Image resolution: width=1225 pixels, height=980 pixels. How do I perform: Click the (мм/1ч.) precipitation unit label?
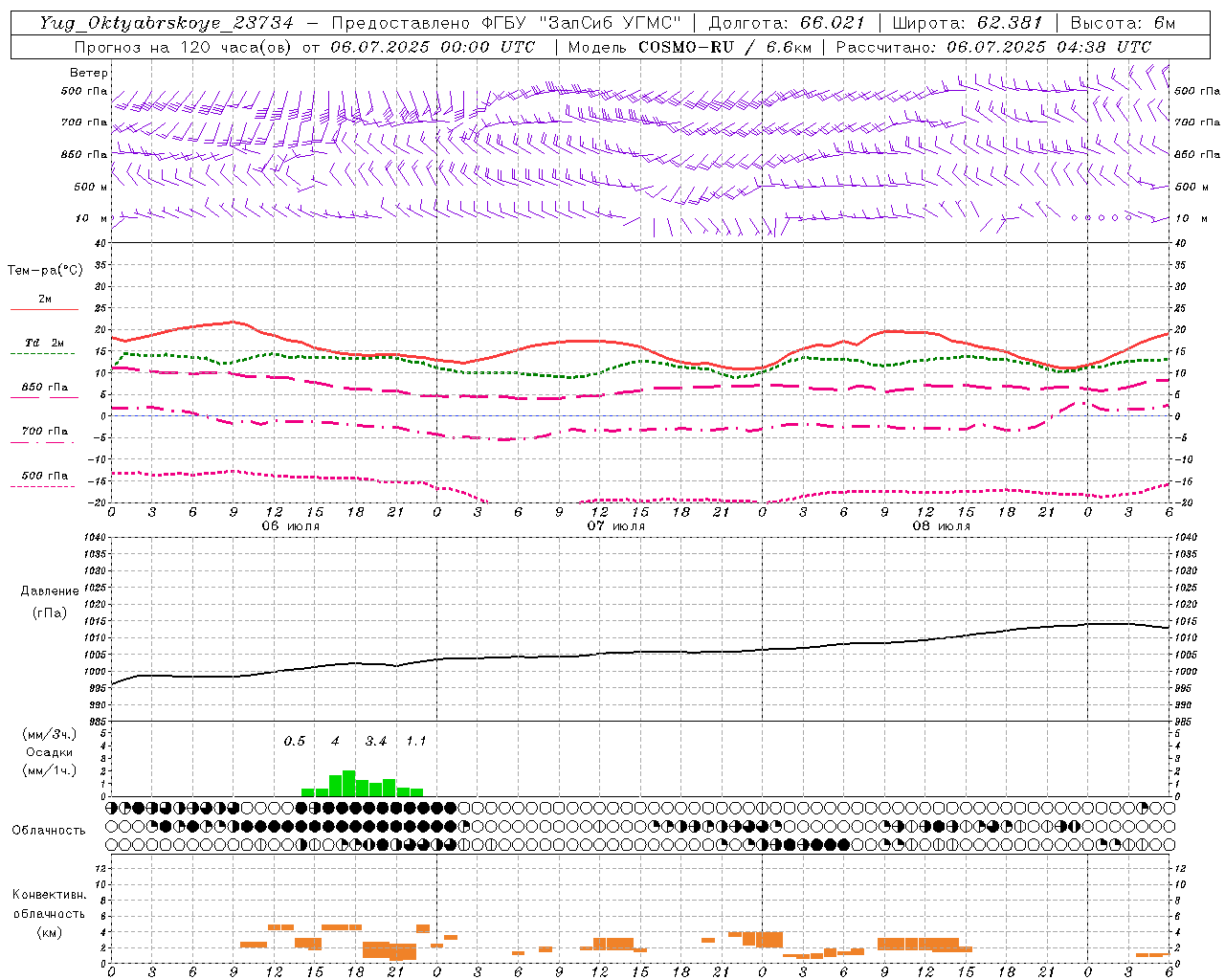pos(50,770)
